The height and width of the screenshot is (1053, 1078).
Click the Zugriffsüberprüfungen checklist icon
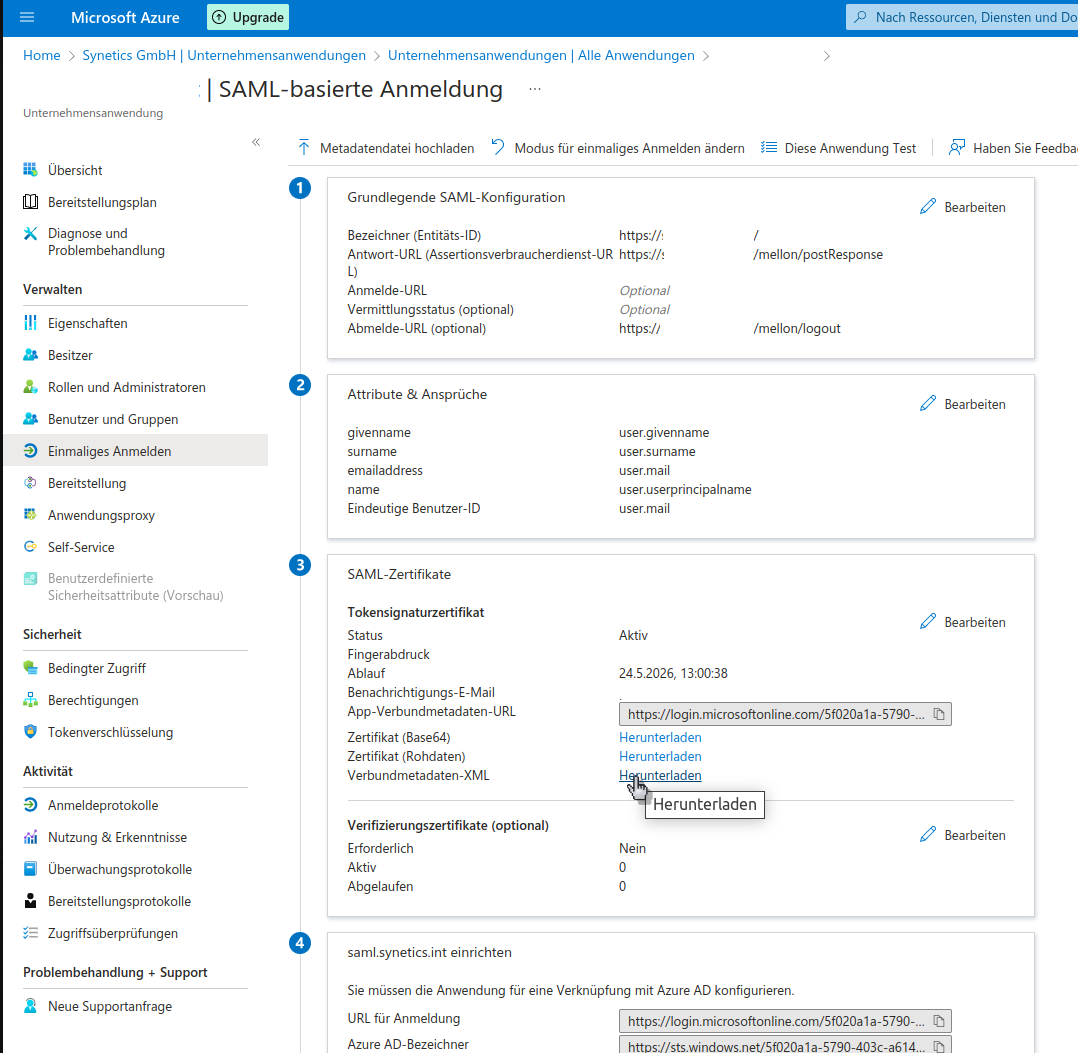(30, 933)
